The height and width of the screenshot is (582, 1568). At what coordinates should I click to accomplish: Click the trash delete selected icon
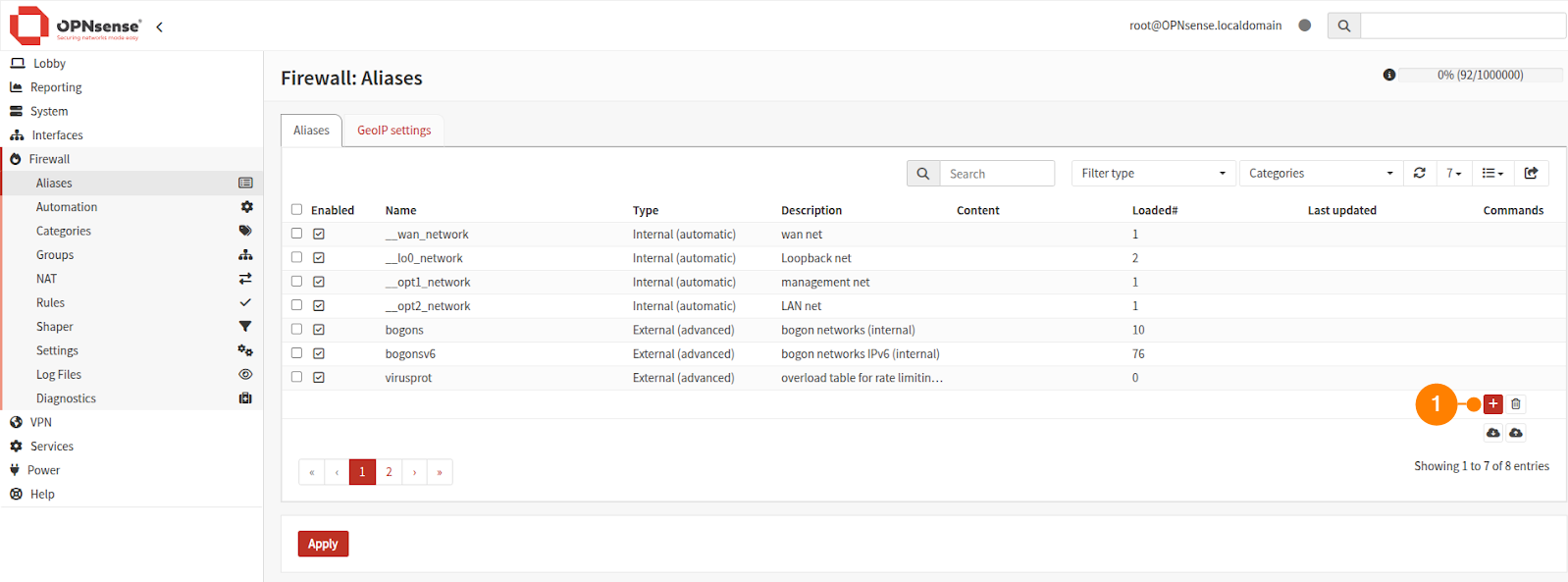click(1516, 404)
